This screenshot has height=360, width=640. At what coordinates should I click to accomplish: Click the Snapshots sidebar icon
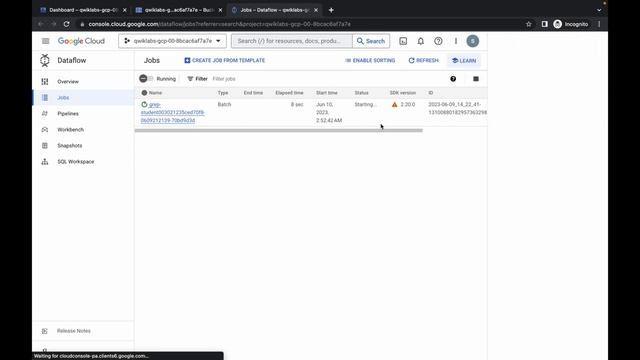[x=45, y=145]
